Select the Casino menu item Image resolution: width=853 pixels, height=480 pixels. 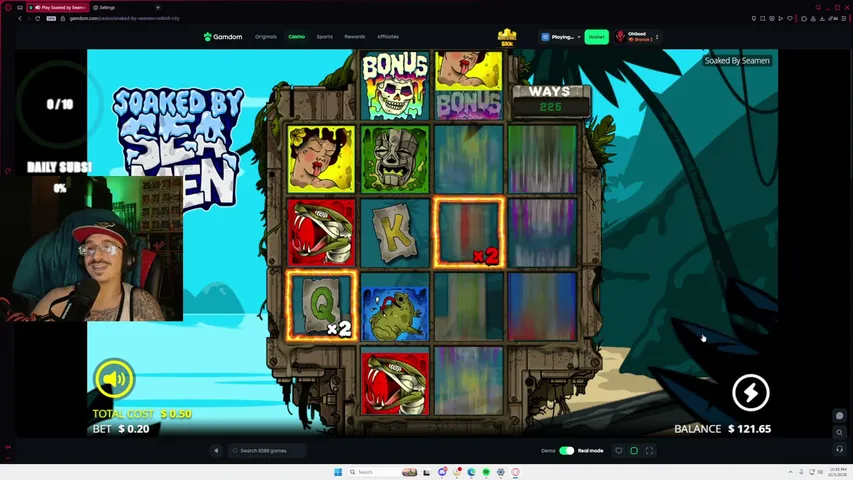tap(296, 37)
